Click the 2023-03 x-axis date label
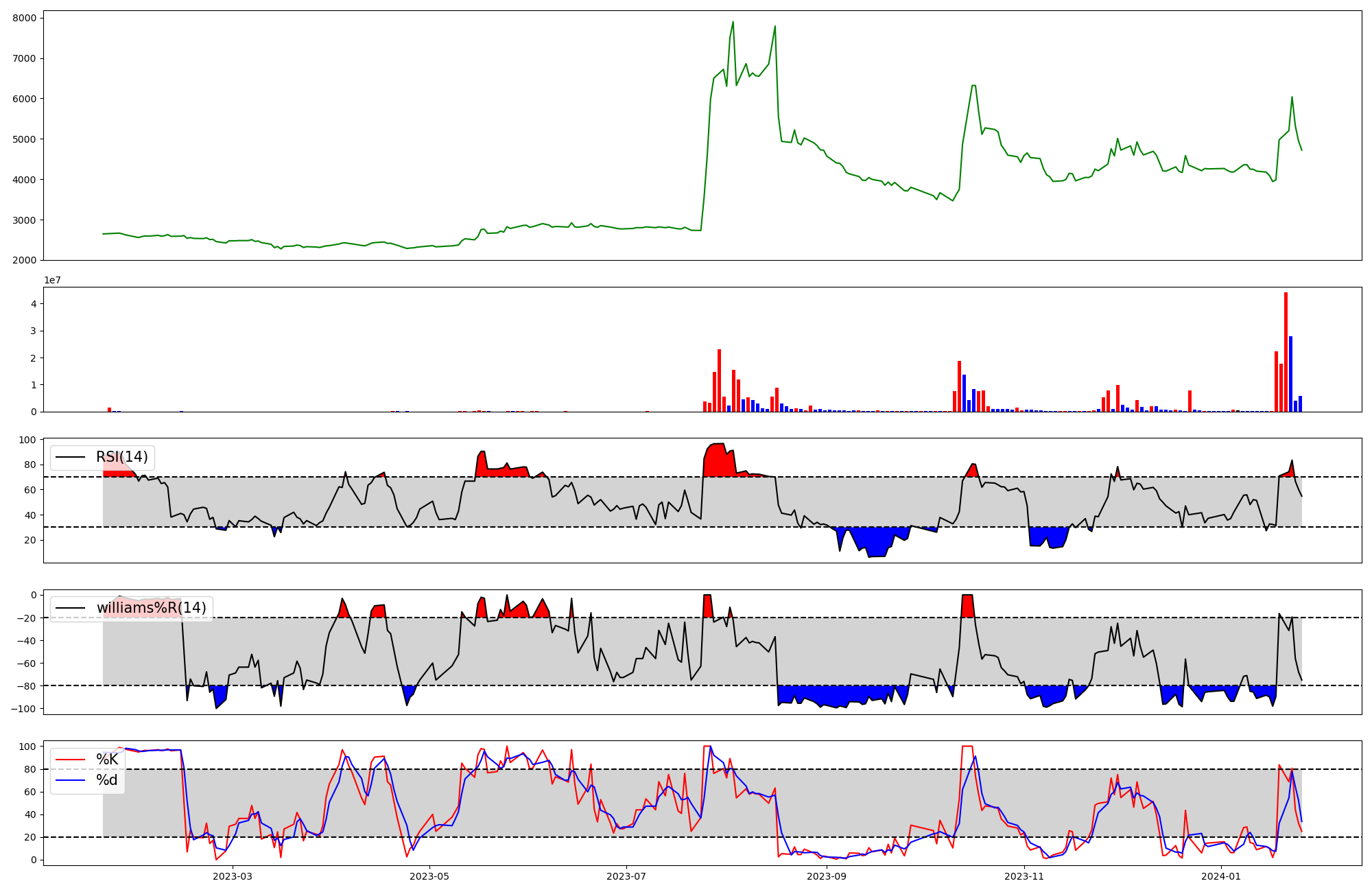The height and width of the screenshot is (892, 1372). pyautogui.click(x=233, y=876)
